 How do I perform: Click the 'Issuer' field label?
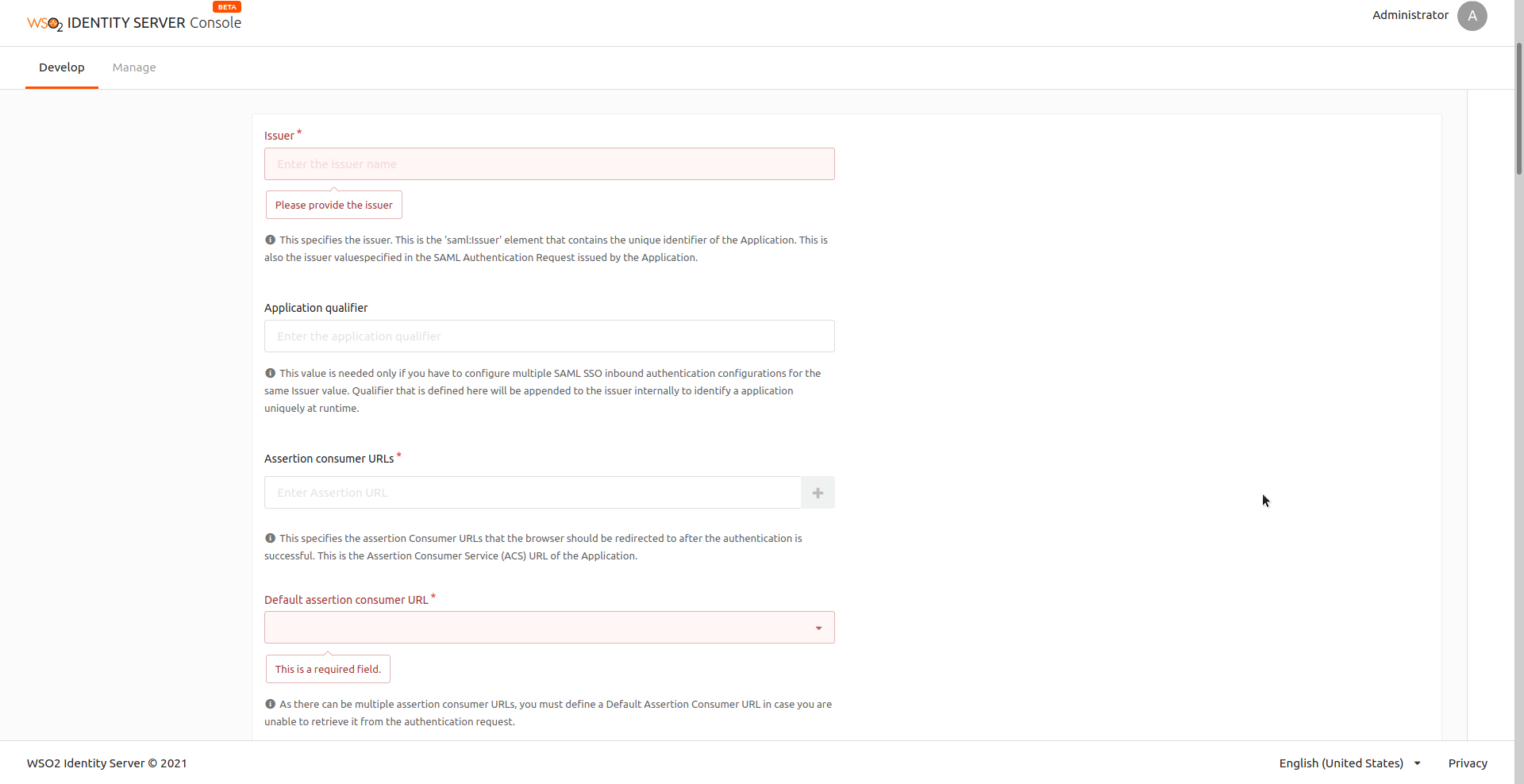[279, 136]
